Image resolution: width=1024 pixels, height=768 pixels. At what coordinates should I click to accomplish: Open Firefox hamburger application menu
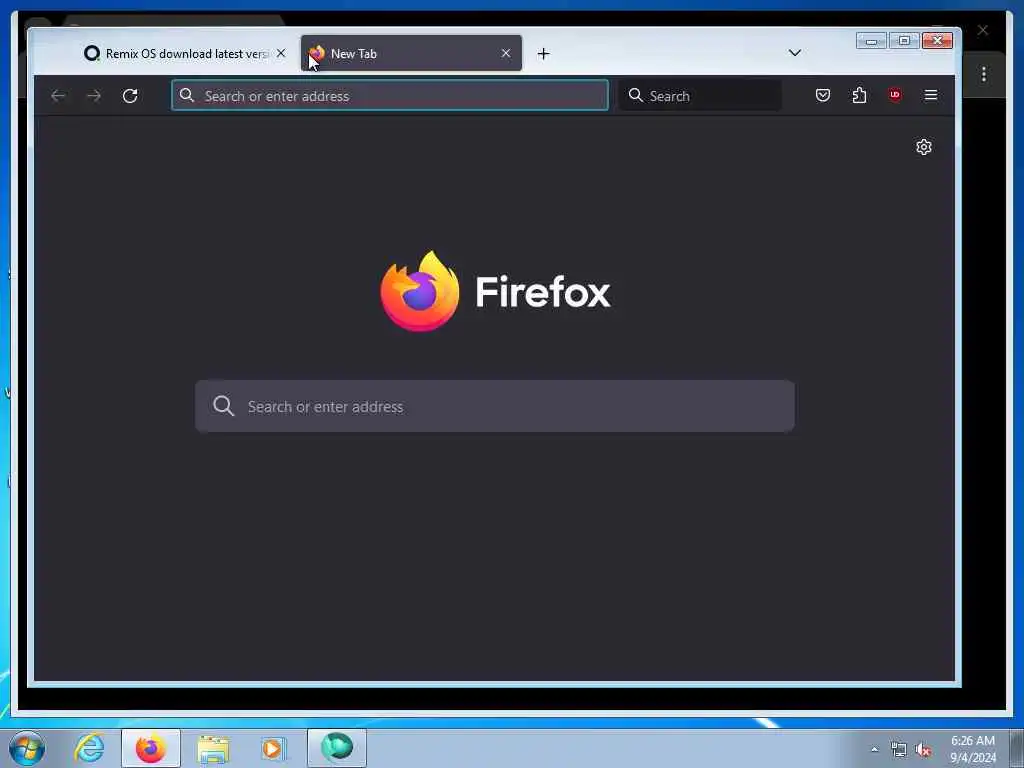(931, 95)
